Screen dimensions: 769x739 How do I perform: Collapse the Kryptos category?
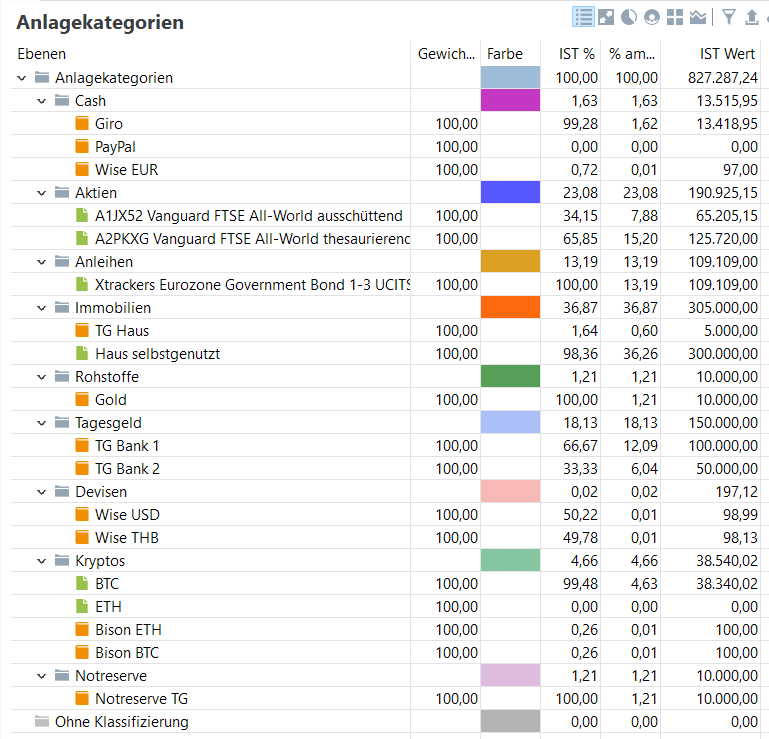pyautogui.click(x=42, y=561)
